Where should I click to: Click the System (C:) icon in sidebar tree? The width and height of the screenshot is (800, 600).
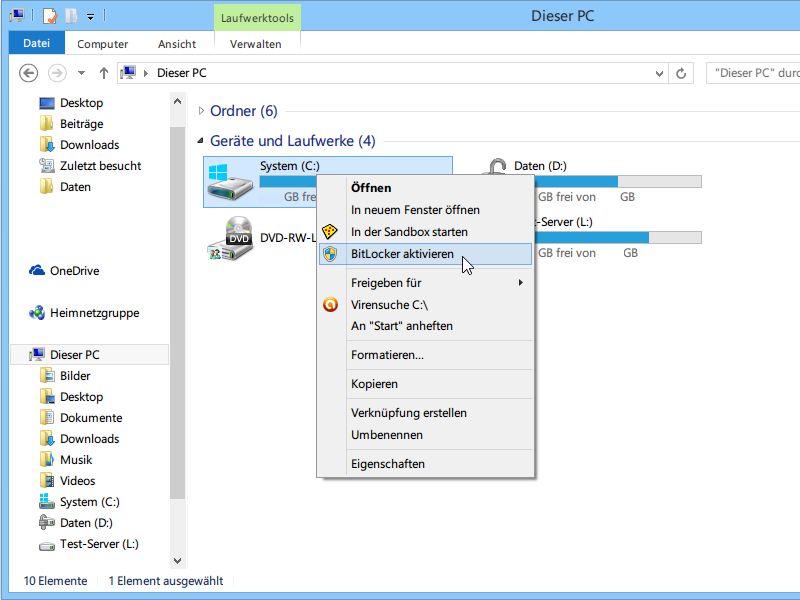click(x=47, y=502)
